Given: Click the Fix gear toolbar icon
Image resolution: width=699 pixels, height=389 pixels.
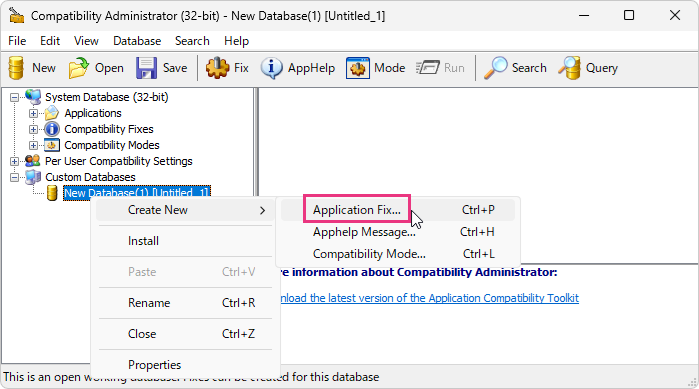Looking at the screenshot, I should 218,68.
